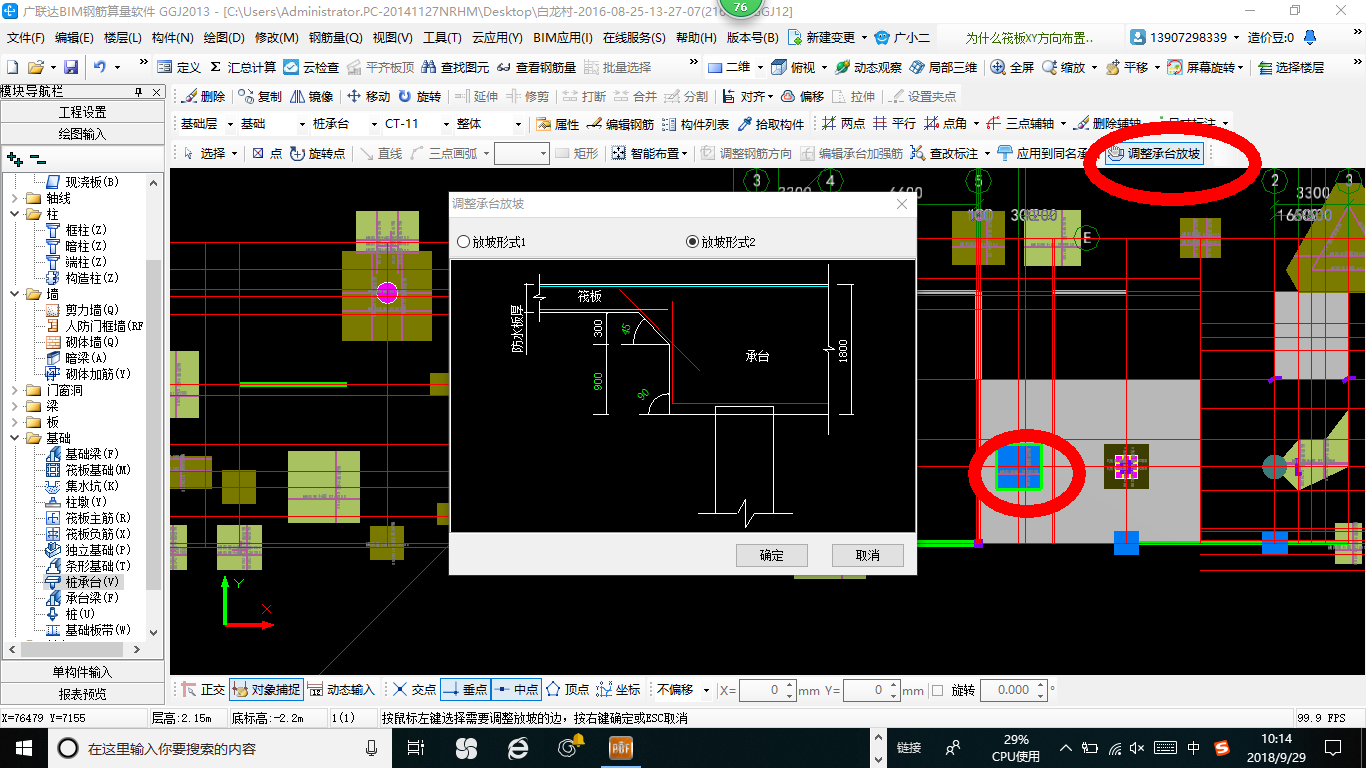
Task: Open 构件(N) menu
Action: point(172,38)
